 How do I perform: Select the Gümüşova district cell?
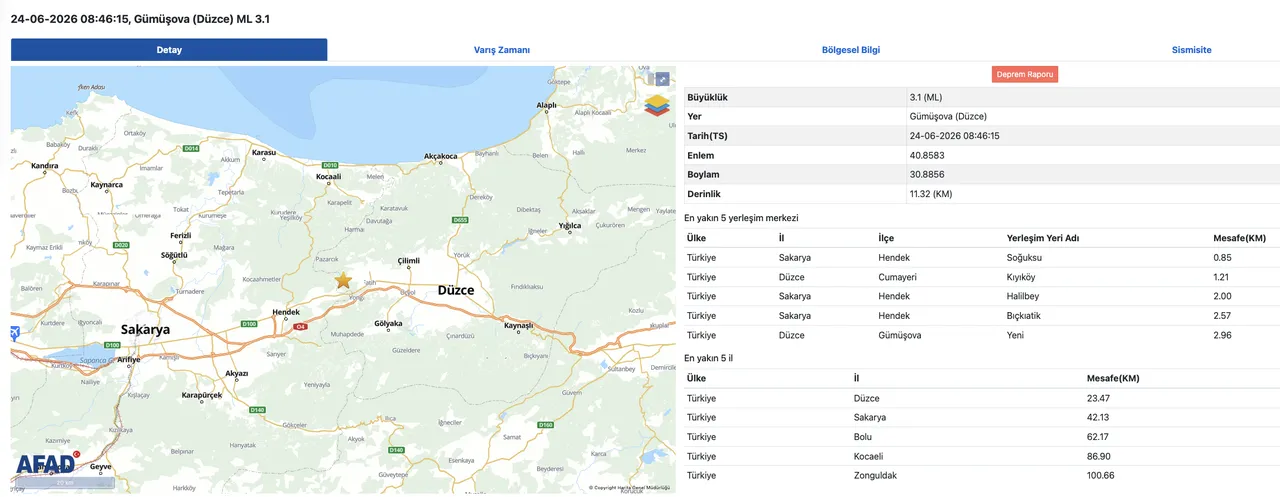[899, 335]
